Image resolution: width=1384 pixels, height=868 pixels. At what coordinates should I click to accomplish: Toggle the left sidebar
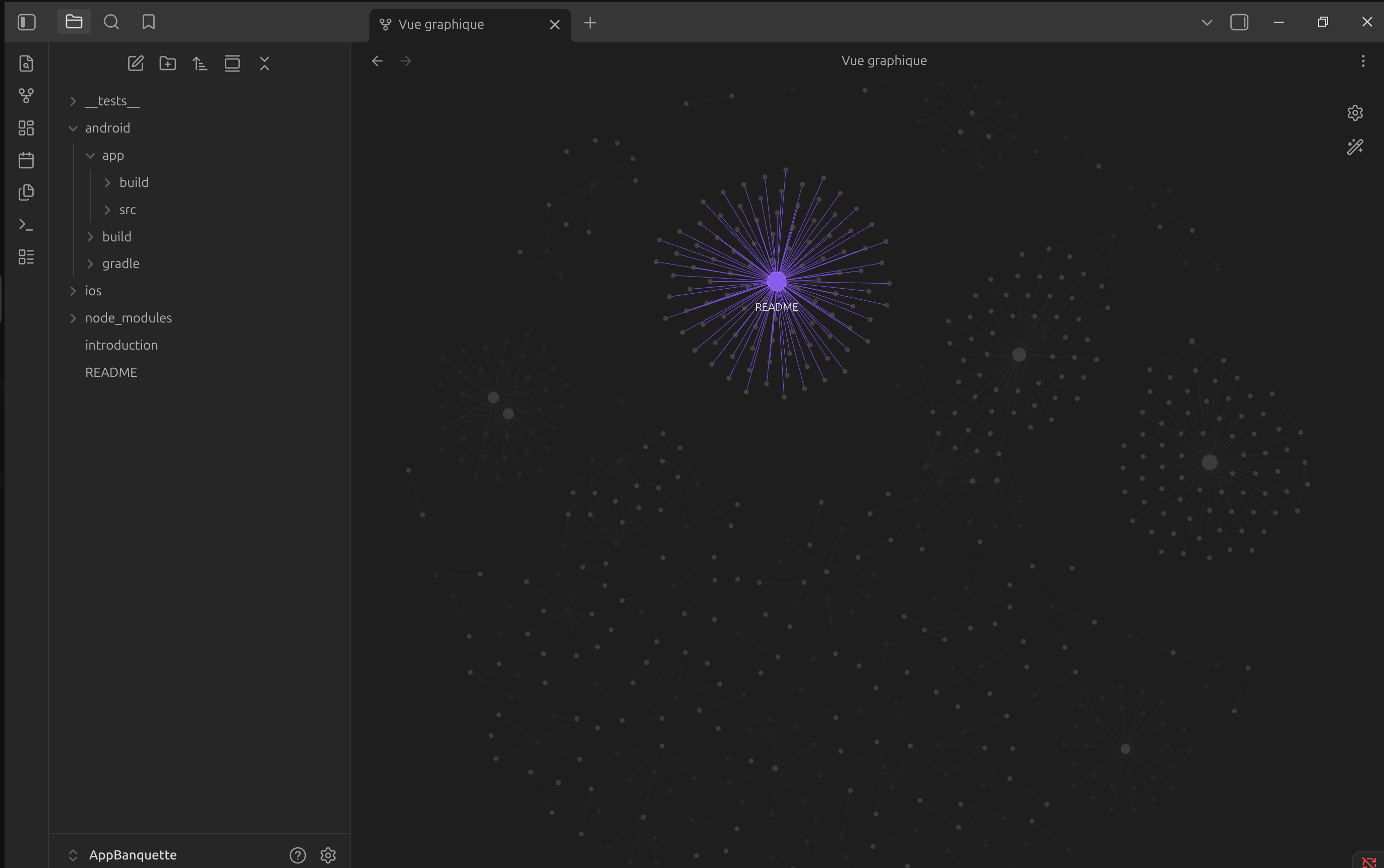coord(27,22)
